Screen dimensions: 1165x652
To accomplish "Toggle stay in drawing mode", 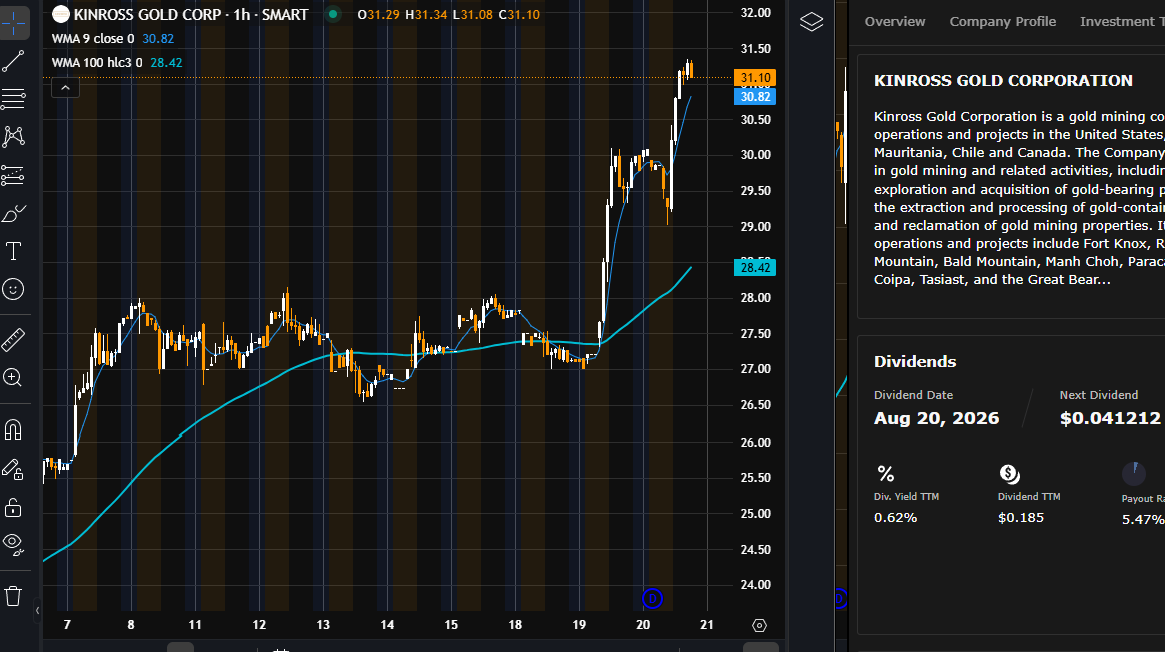I will [x=13, y=469].
